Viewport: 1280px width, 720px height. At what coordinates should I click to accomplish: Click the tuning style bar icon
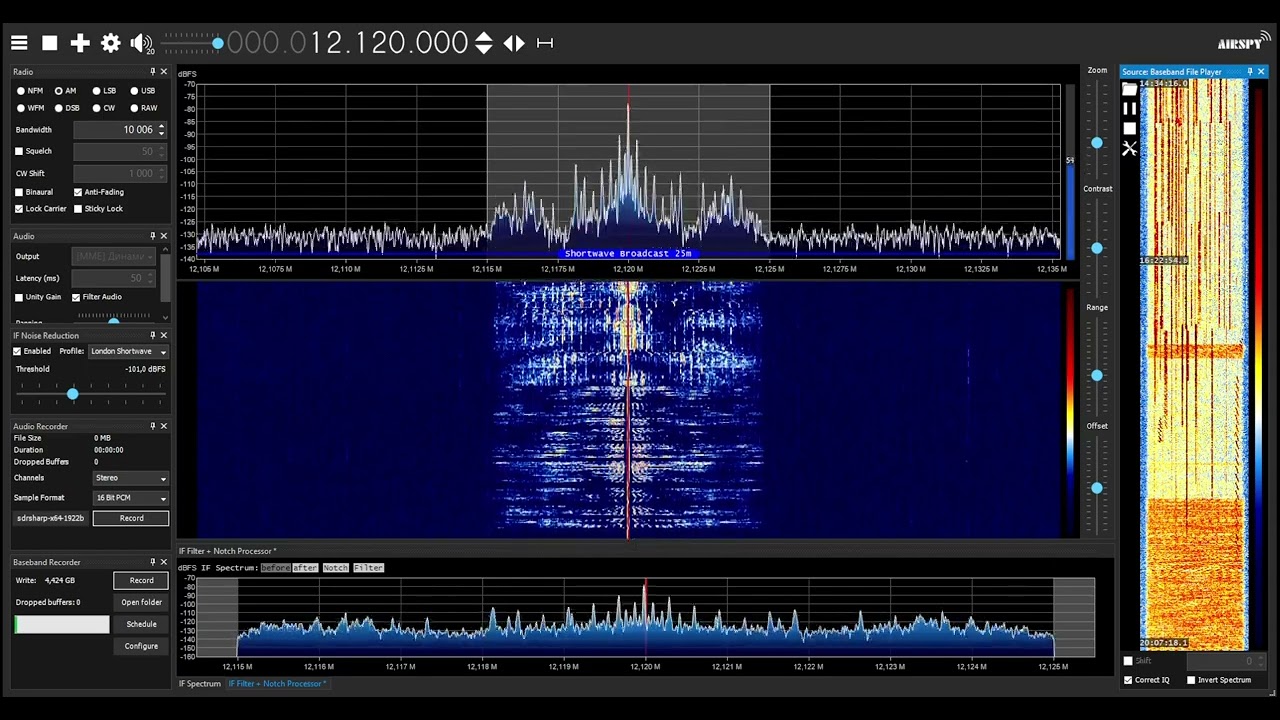pyautogui.click(x=545, y=43)
